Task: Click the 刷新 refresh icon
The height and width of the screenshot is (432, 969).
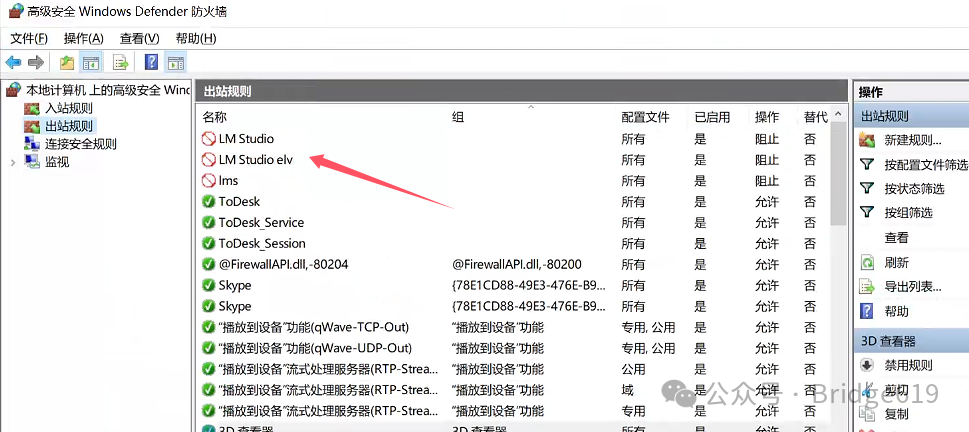Action: pos(868,263)
